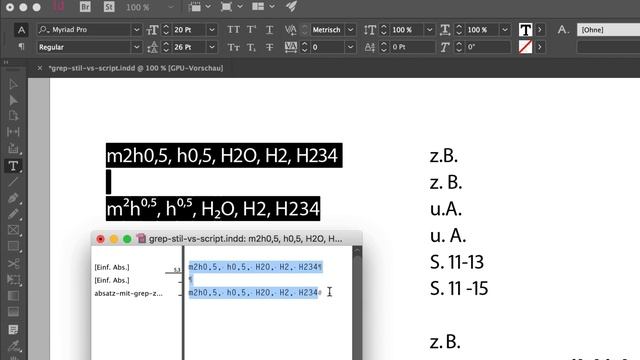The width and height of the screenshot is (640, 360).
Task: Select the grep-stil-vs-script.indd document tab
Action: 136,68
